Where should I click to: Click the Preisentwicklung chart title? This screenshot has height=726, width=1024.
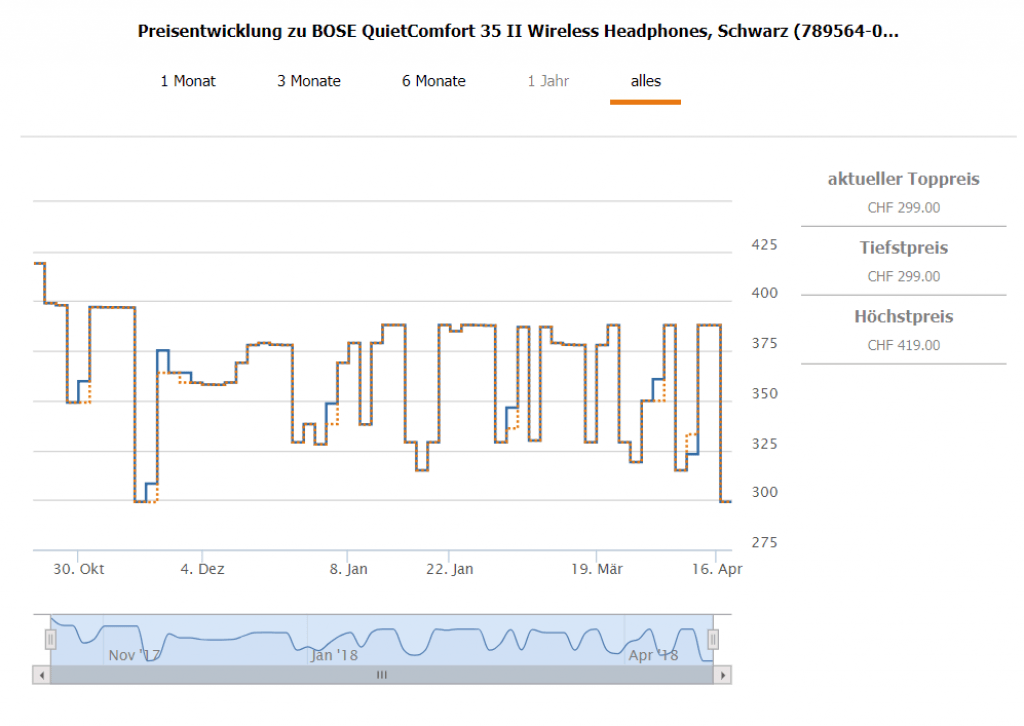pyautogui.click(x=517, y=31)
